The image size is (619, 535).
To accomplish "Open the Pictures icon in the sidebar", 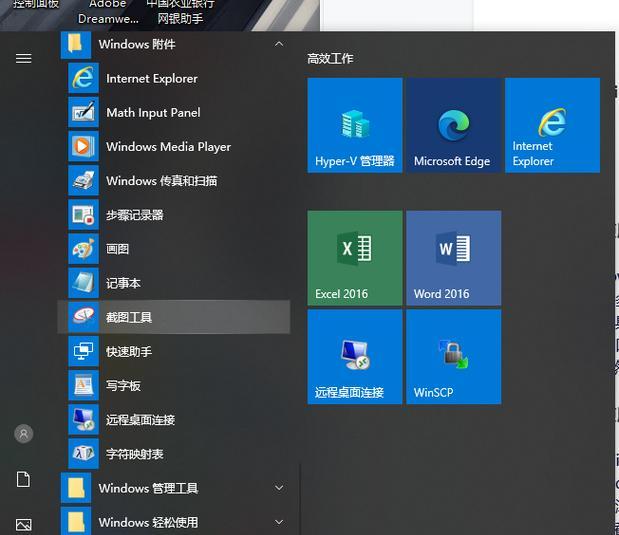I will pos(23,524).
